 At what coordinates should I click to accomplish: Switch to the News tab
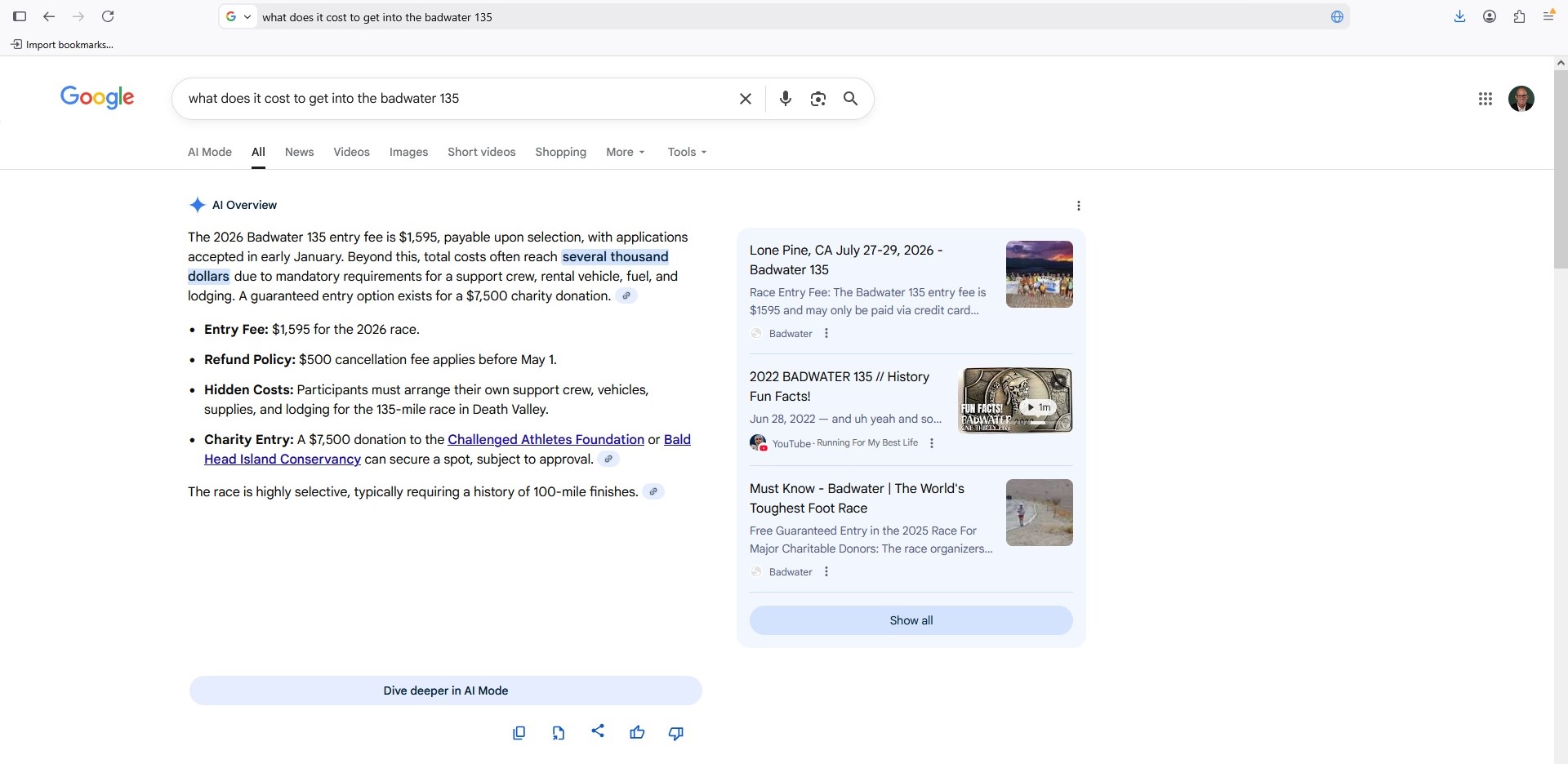(299, 152)
